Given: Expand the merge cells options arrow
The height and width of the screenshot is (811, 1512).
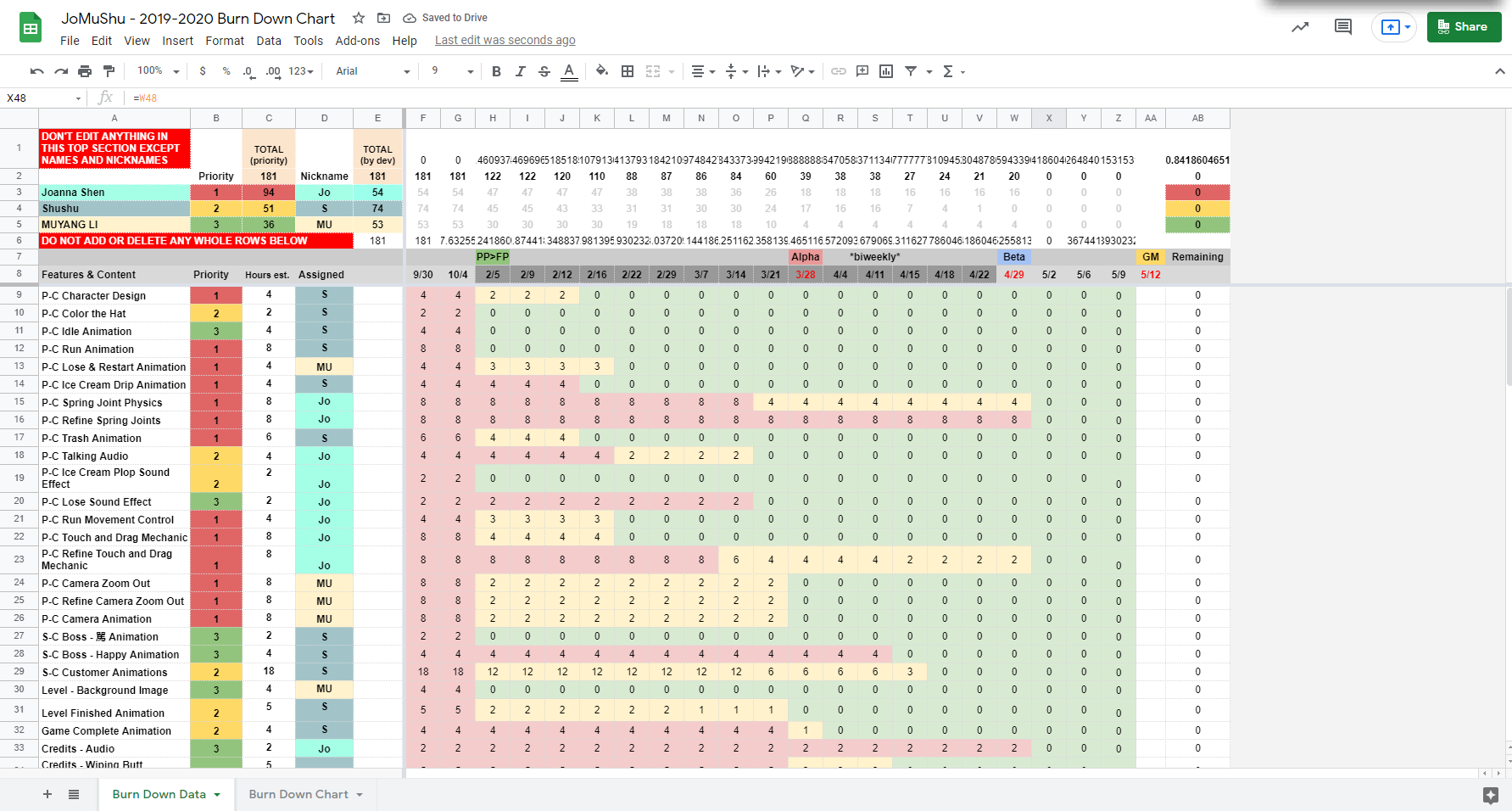Looking at the screenshot, I should (672, 72).
